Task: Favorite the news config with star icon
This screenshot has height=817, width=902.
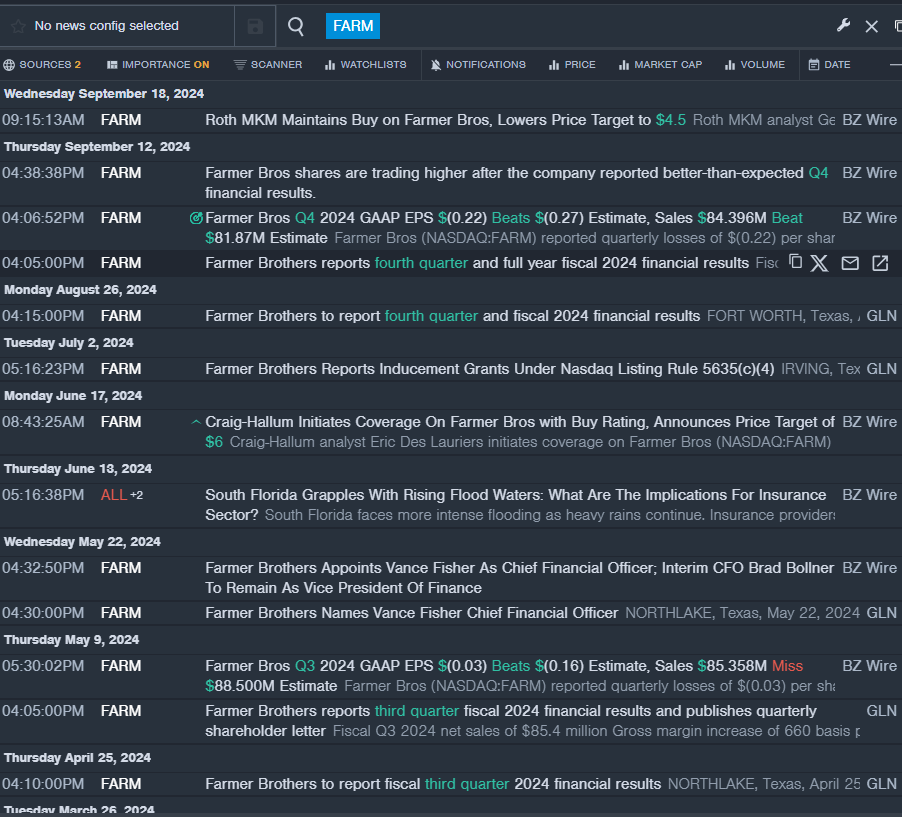Action: click(17, 26)
